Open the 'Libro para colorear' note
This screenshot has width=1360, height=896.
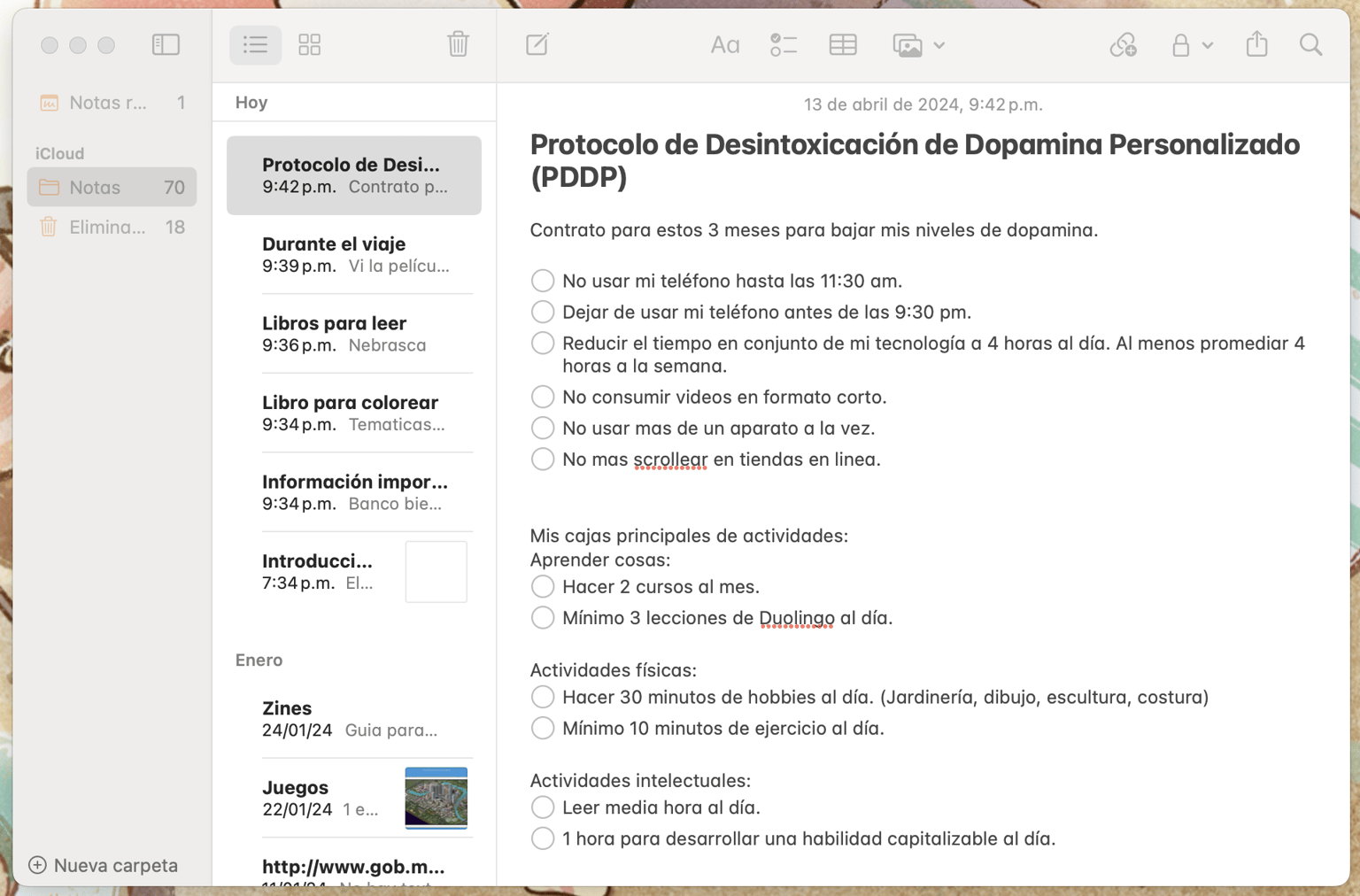pyautogui.click(x=354, y=413)
